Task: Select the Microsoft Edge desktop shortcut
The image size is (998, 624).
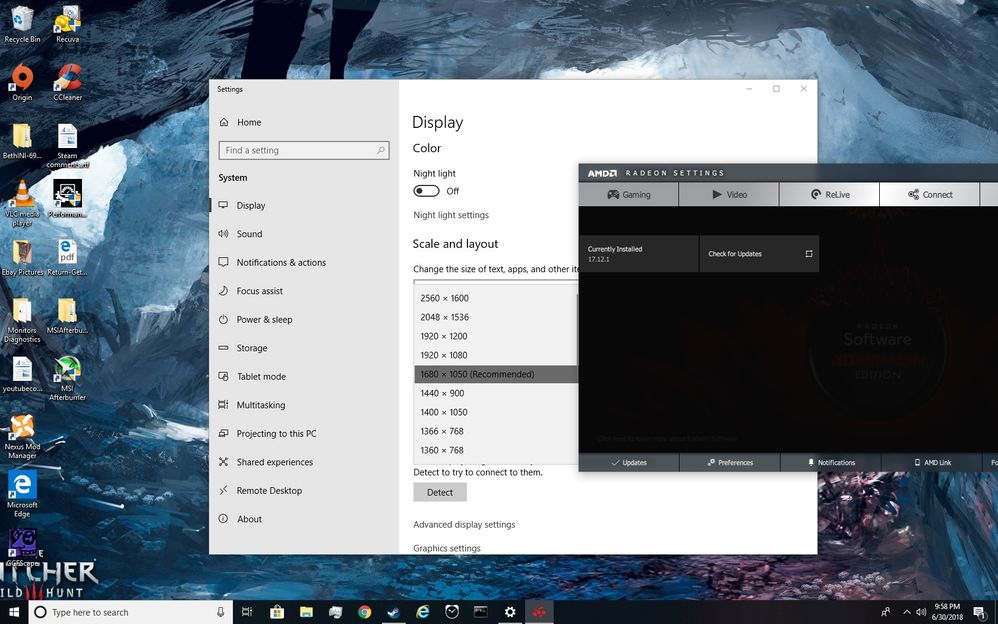Action: tap(22, 495)
